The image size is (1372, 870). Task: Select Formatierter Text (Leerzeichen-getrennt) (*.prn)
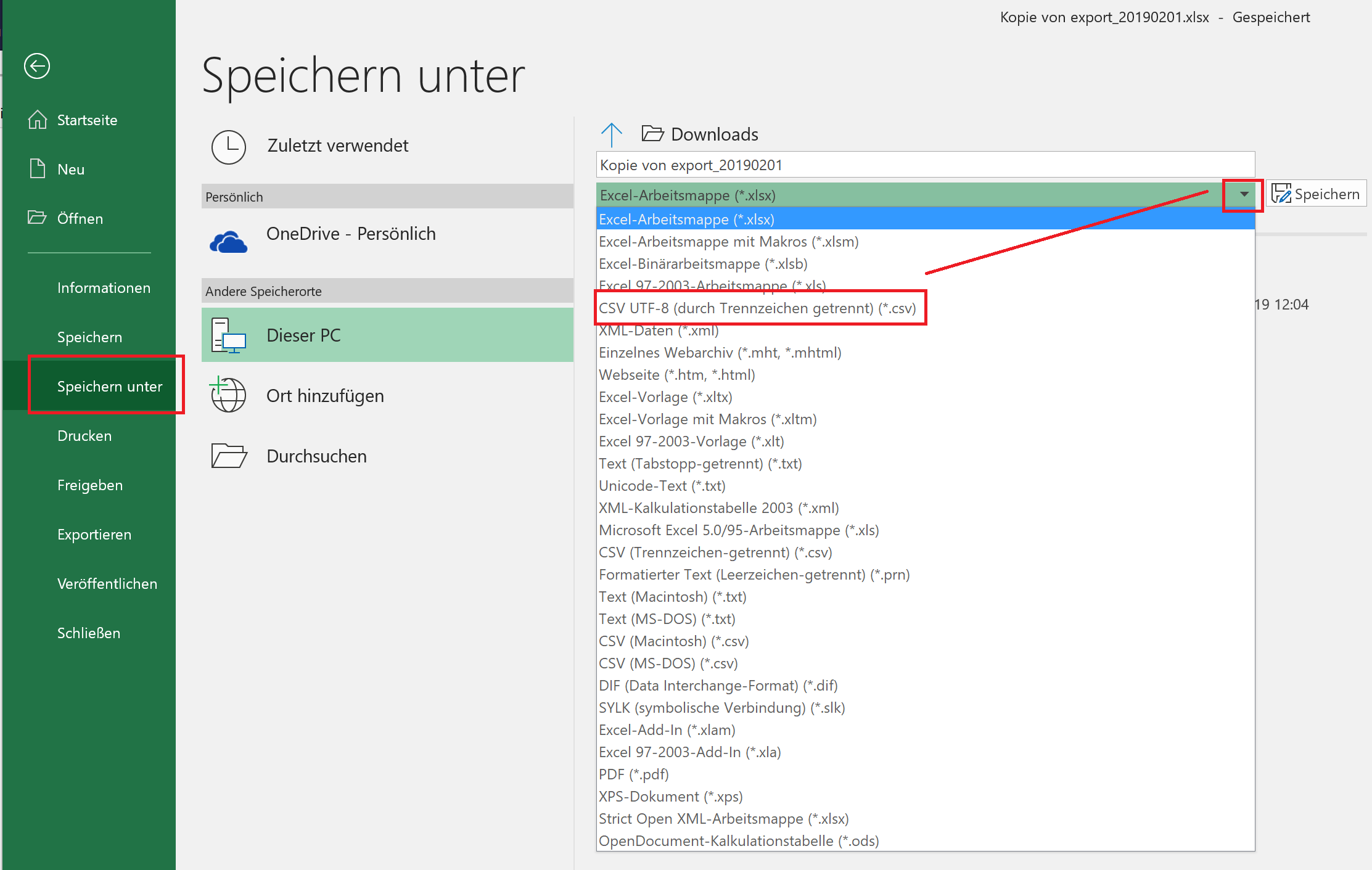click(925, 575)
